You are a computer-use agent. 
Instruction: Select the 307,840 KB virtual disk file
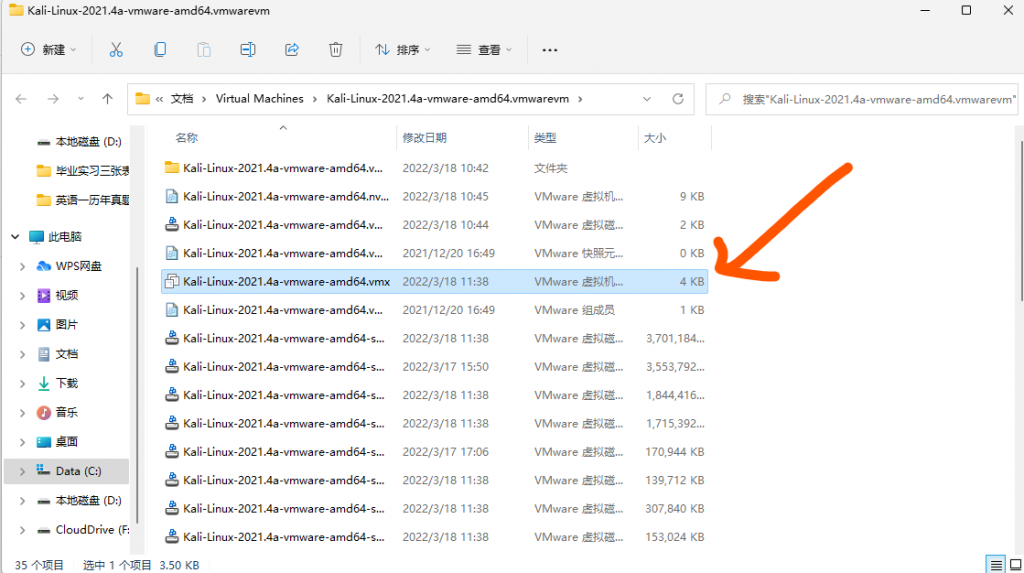pyautogui.click(x=434, y=509)
